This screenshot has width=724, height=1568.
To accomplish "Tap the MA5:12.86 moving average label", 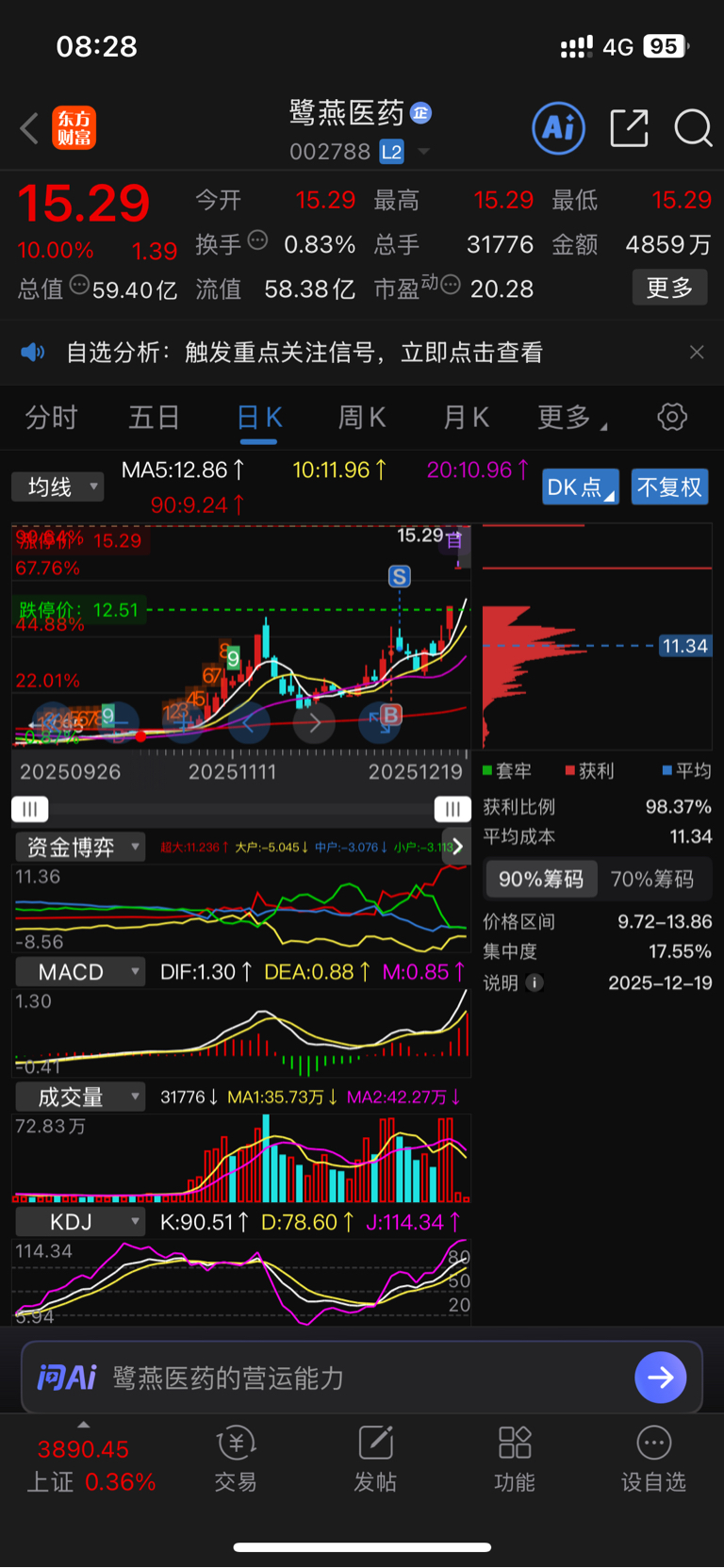I will [183, 470].
